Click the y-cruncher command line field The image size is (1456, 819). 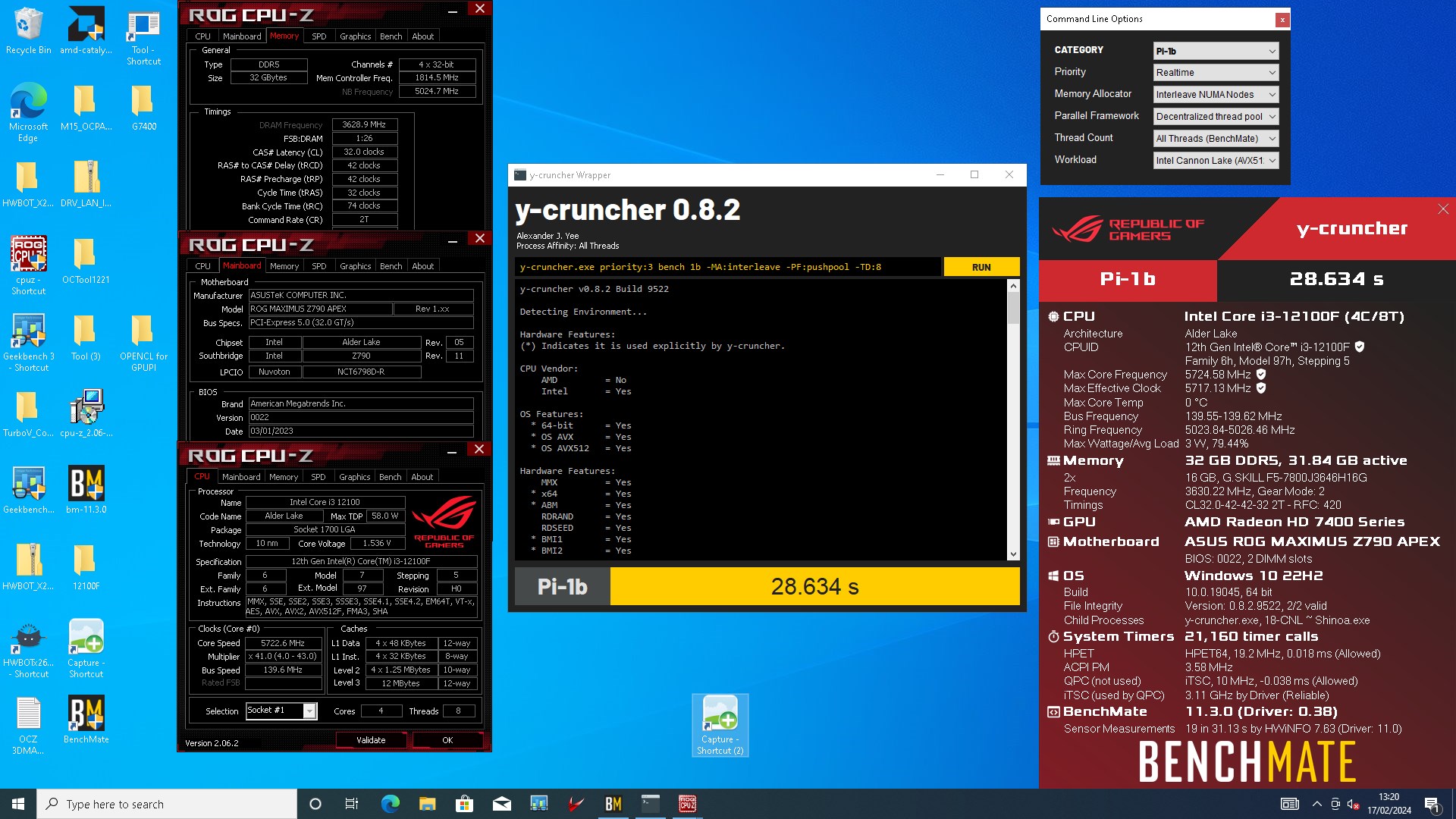pyautogui.click(x=728, y=267)
